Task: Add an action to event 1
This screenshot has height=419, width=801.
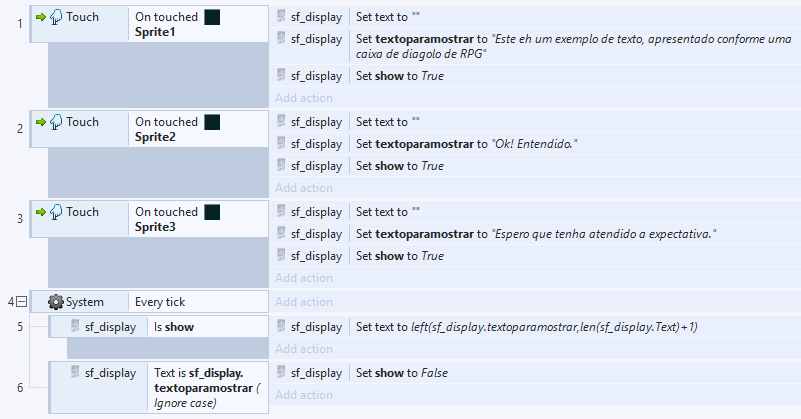Action: point(303,98)
